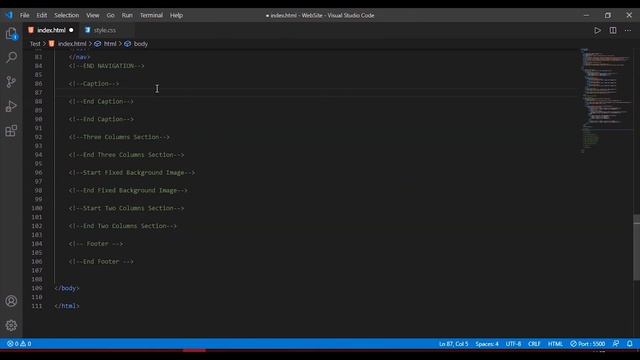Open the Source Control view

pyautogui.click(x=11, y=82)
